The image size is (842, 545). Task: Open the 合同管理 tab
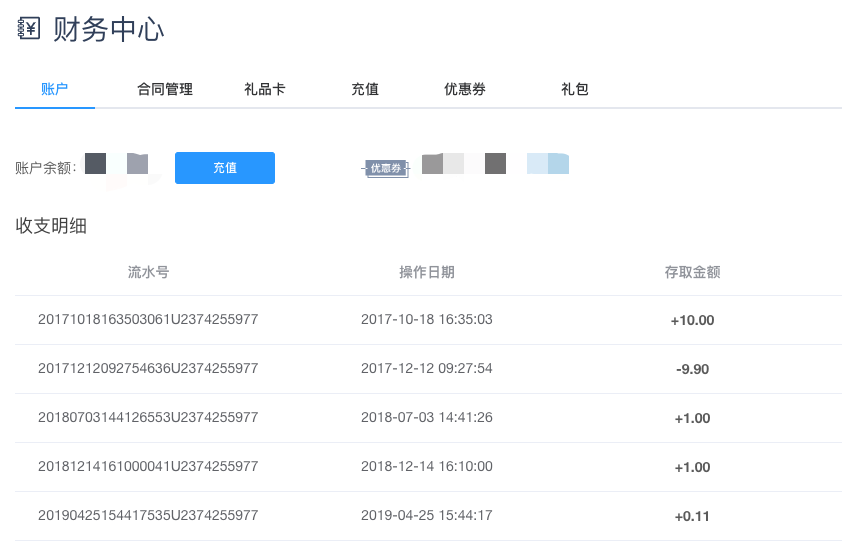[x=165, y=89]
